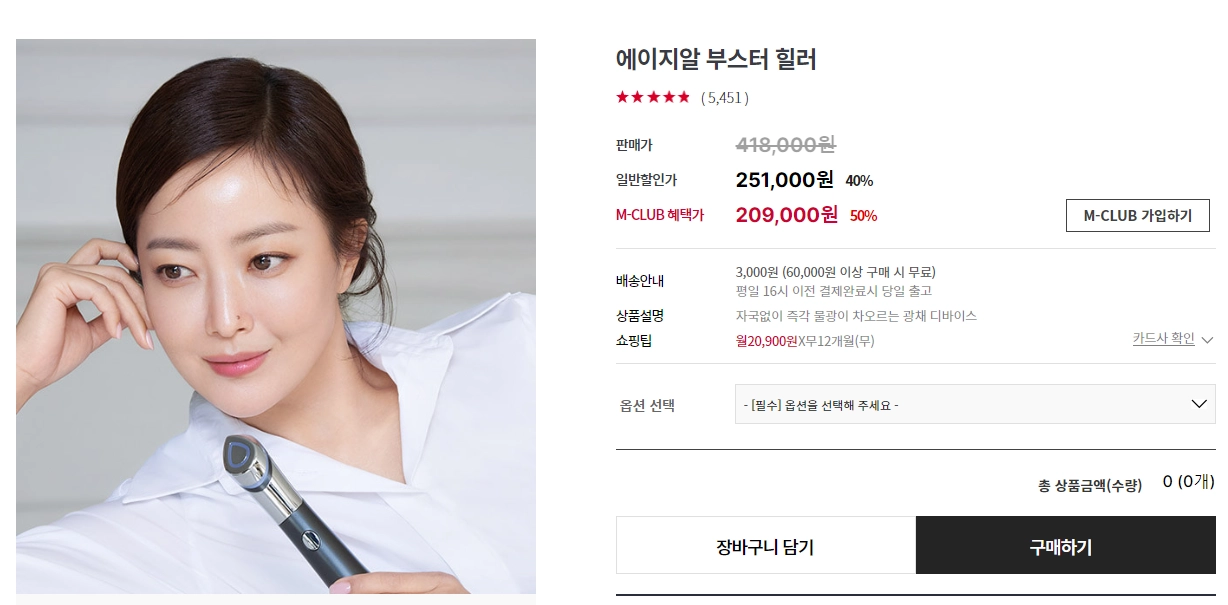Add to cart with 장바구니 담기

[x=766, y=546]
